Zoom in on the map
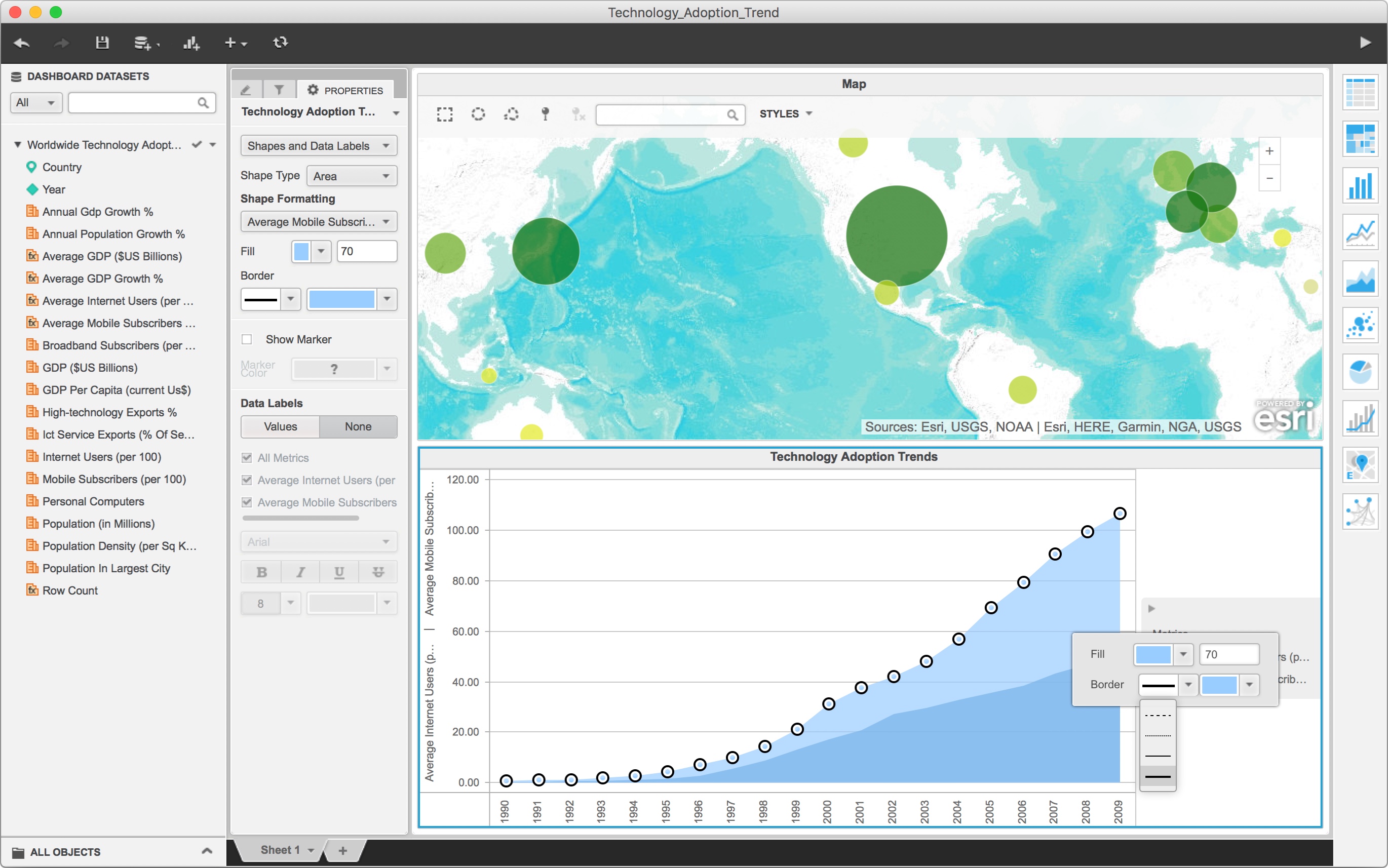Screen dimensions: 1388x868 [x=1269, y=151]
